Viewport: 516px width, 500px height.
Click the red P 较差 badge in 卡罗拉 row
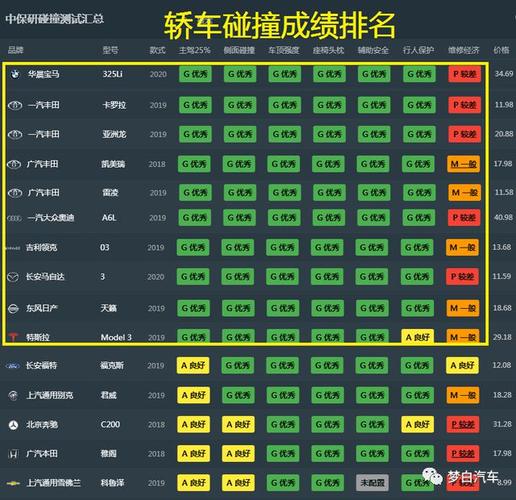tap(465, 105)
